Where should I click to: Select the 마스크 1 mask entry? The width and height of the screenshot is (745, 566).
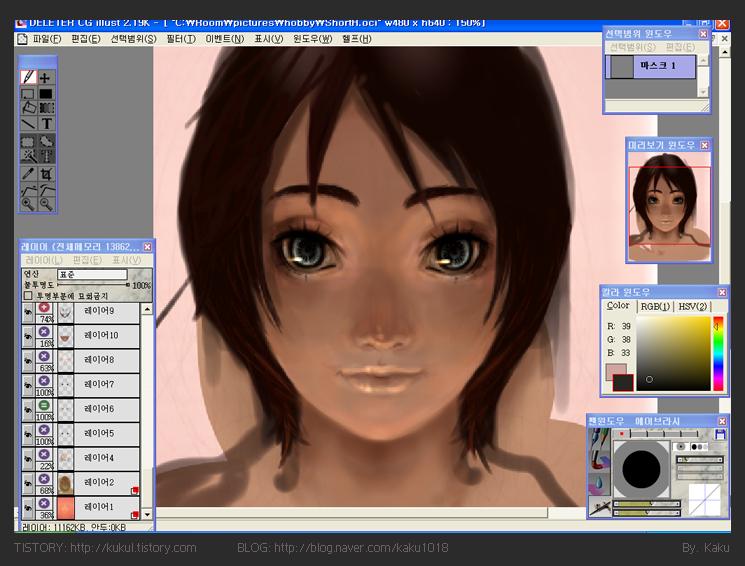pyautogui.click(x=650, y=66)
